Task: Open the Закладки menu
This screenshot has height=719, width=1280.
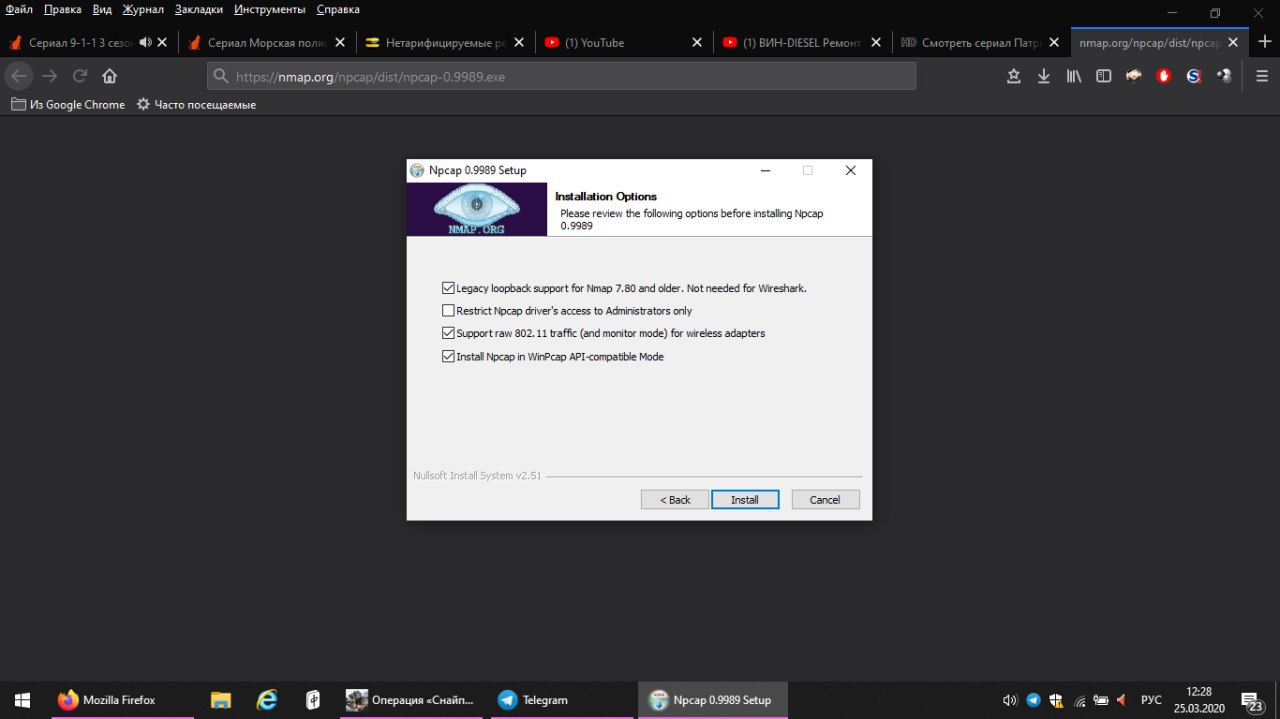Action: coord(199,9)
